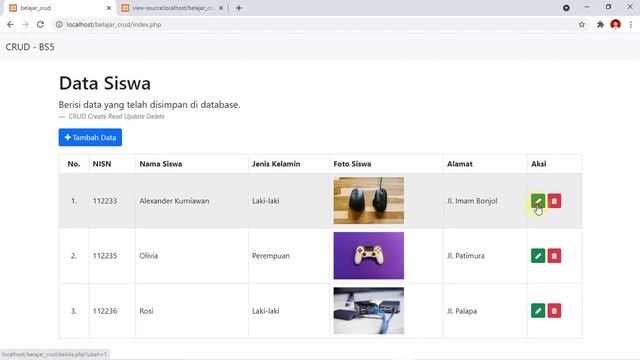The height and width of the screenshot is (360, 640).
Task: Click Perempuan in Olivia's row
Action: pos(271,256)
